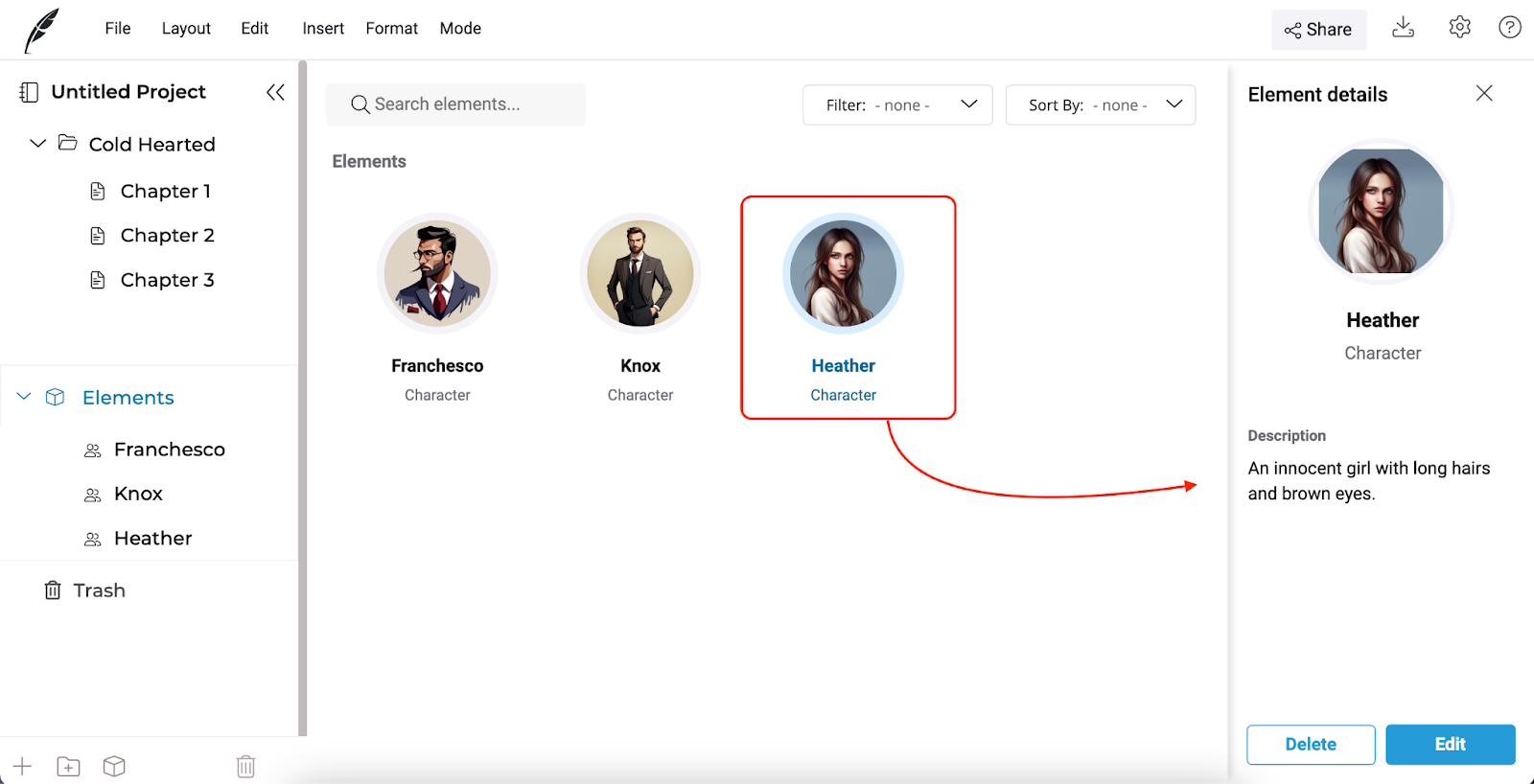The height and width of the screenshot is (784, 1534).
Task: Click the Heather name in grid
Action: point(844,366)
